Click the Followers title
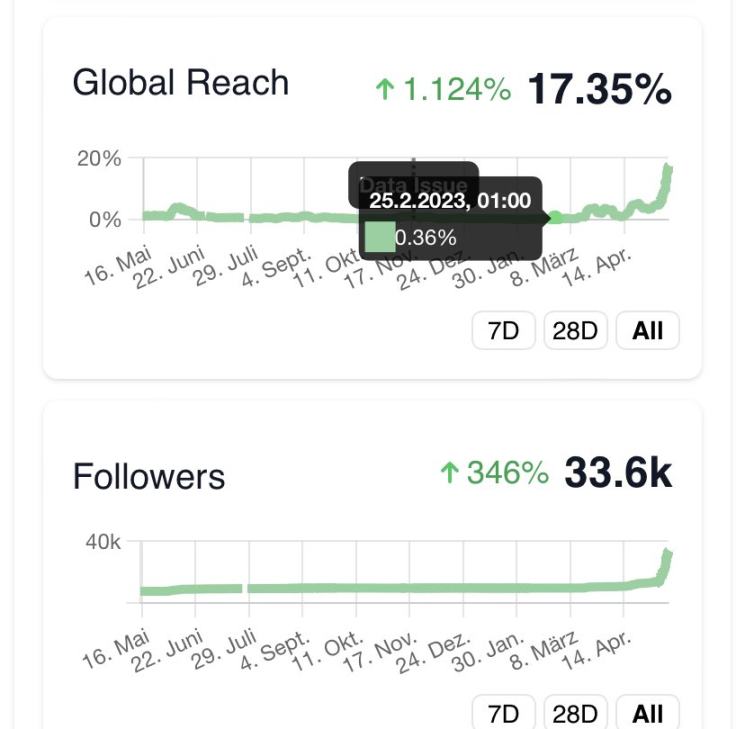The width and height of the screenshot is (745, 729). click(148, 476)
